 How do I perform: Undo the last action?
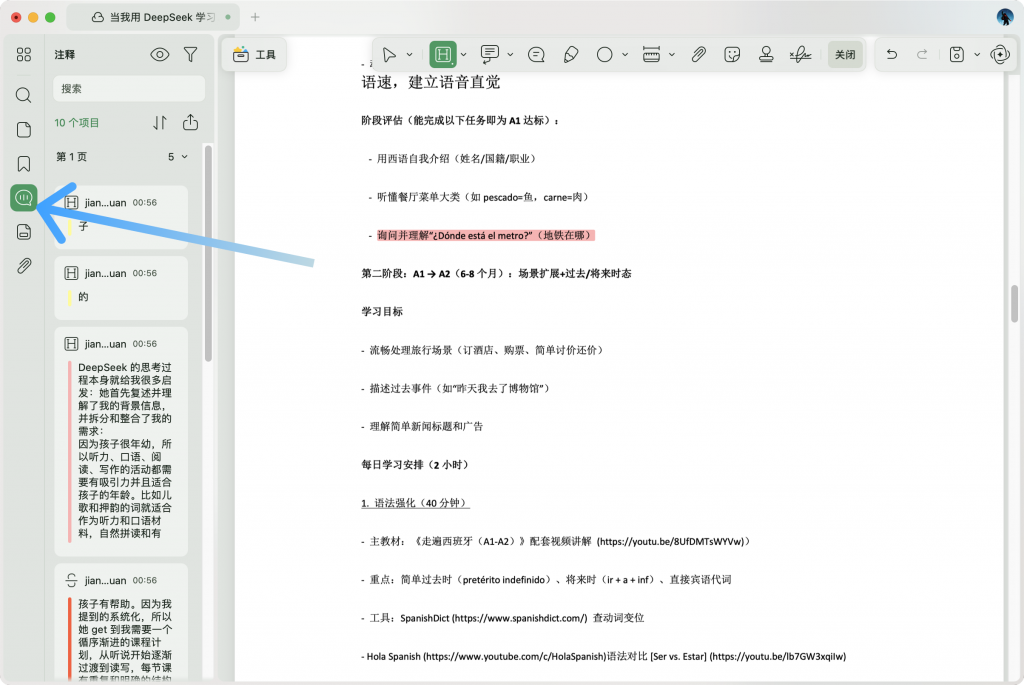click(x=891, y=54)
